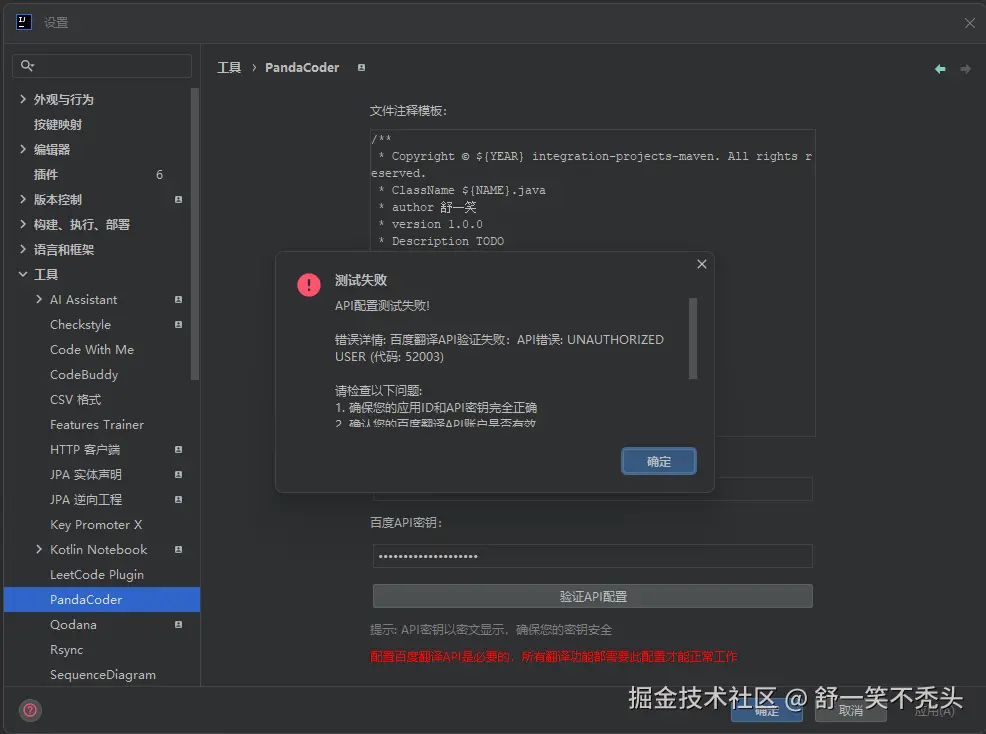Click 确定 in the test failed dialog
Viewport: 986px width, 734px height.
pyautogui.click(x=658, y=462)
